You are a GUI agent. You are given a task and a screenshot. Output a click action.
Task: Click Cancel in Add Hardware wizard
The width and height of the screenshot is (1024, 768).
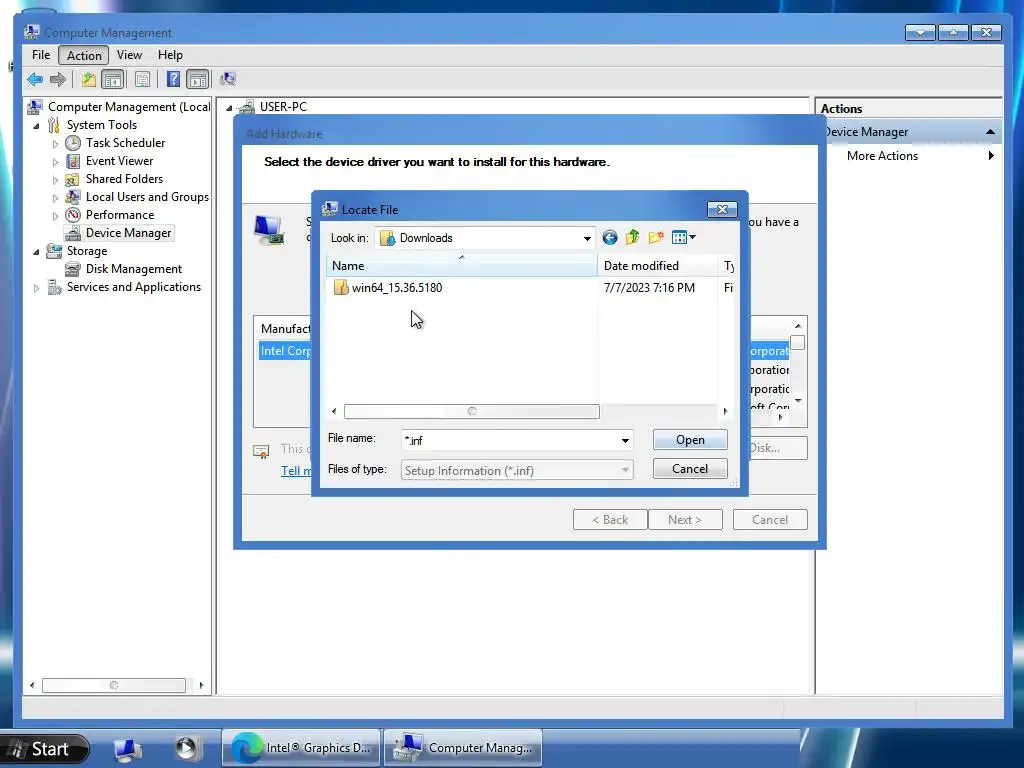pyautogui.click(x=770, y=520)
